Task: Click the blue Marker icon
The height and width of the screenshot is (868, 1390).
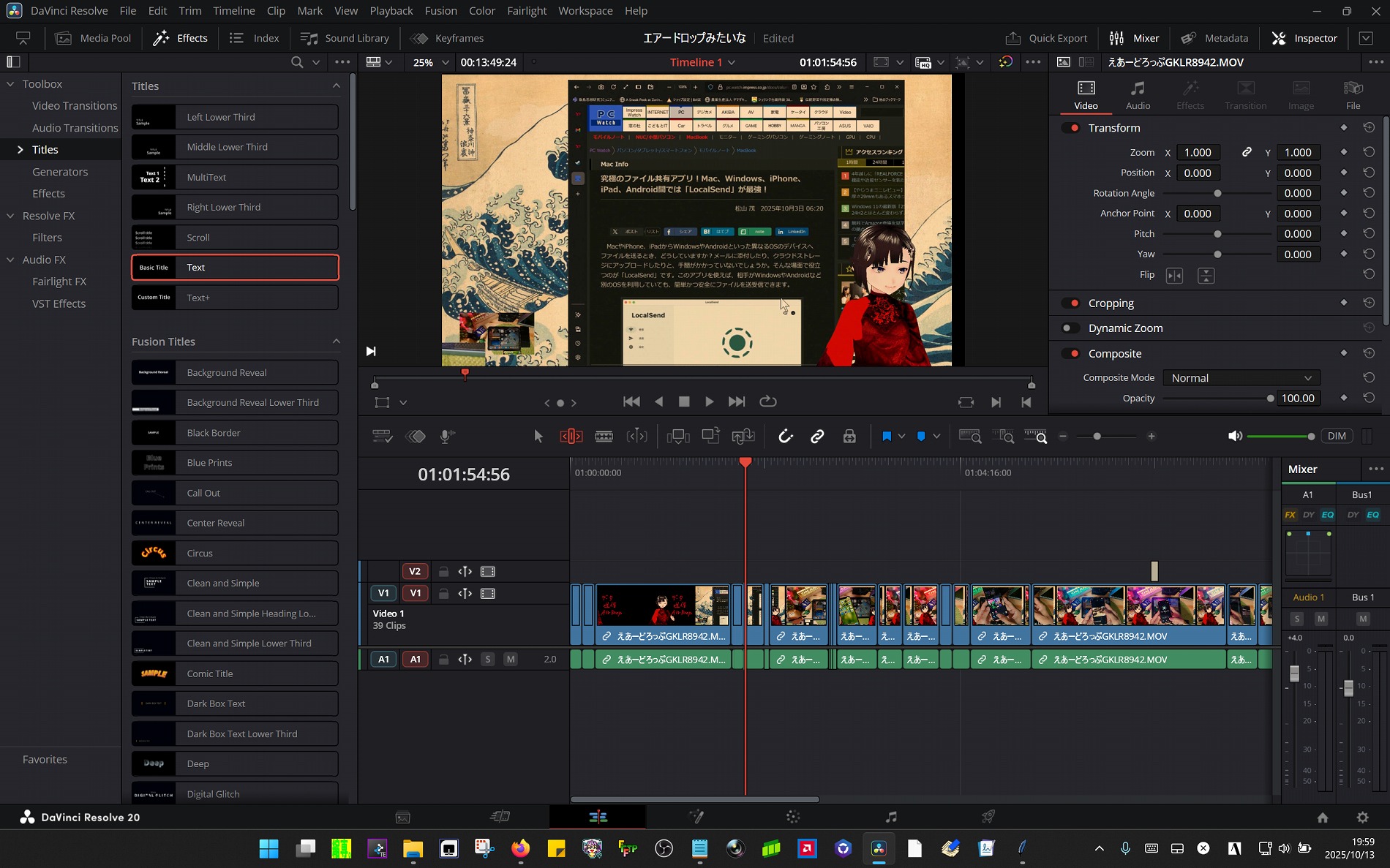Action: coord(921,437)
